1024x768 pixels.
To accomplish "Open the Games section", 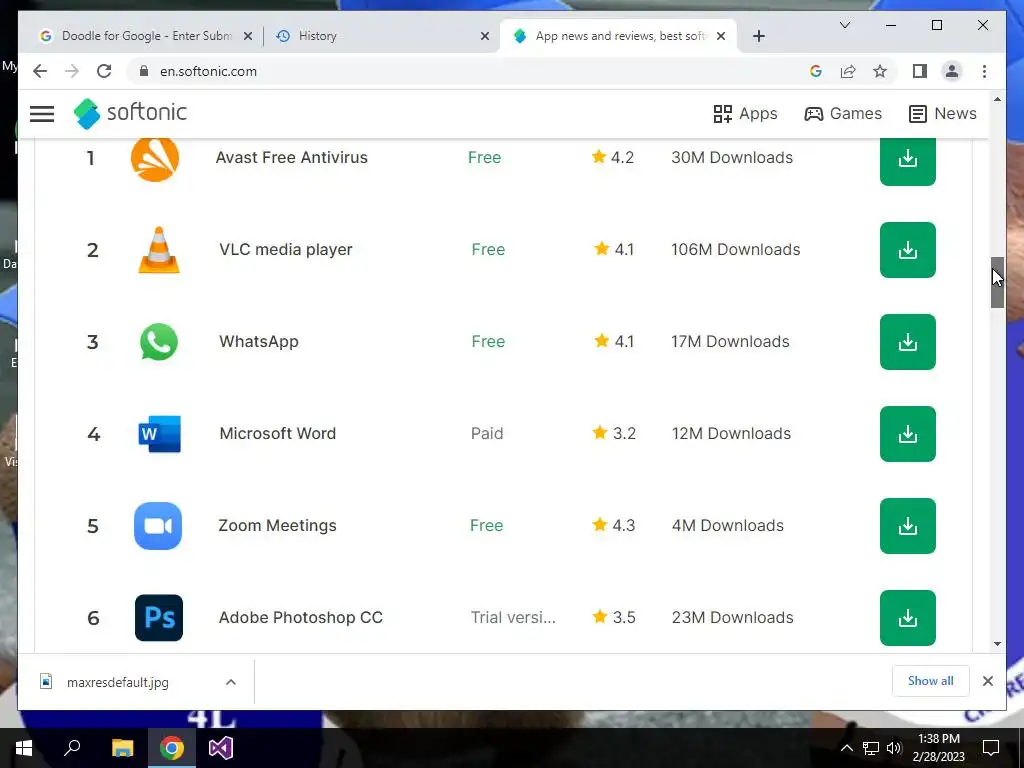I will click(843, 114).
